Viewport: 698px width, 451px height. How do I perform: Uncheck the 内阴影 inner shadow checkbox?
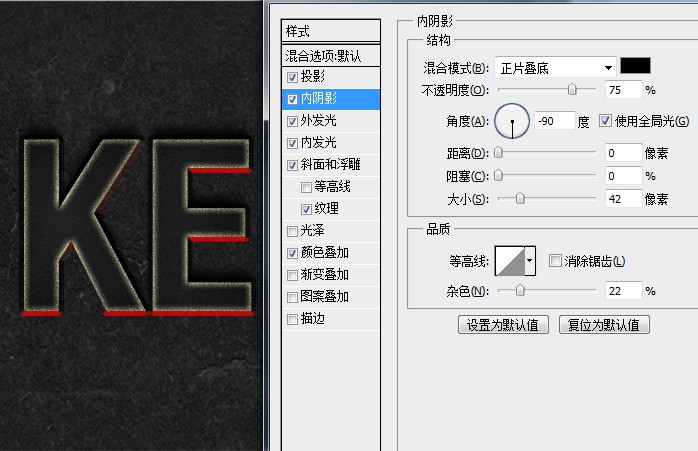click(x=292, y=99)
